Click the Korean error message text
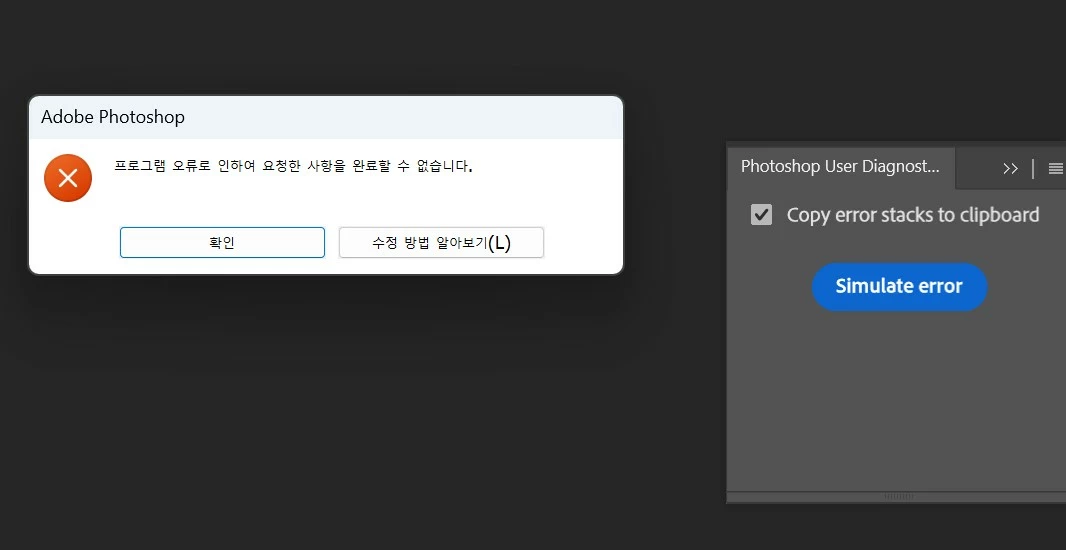The height and width of the screenshot is (550, 1066). 293,166
